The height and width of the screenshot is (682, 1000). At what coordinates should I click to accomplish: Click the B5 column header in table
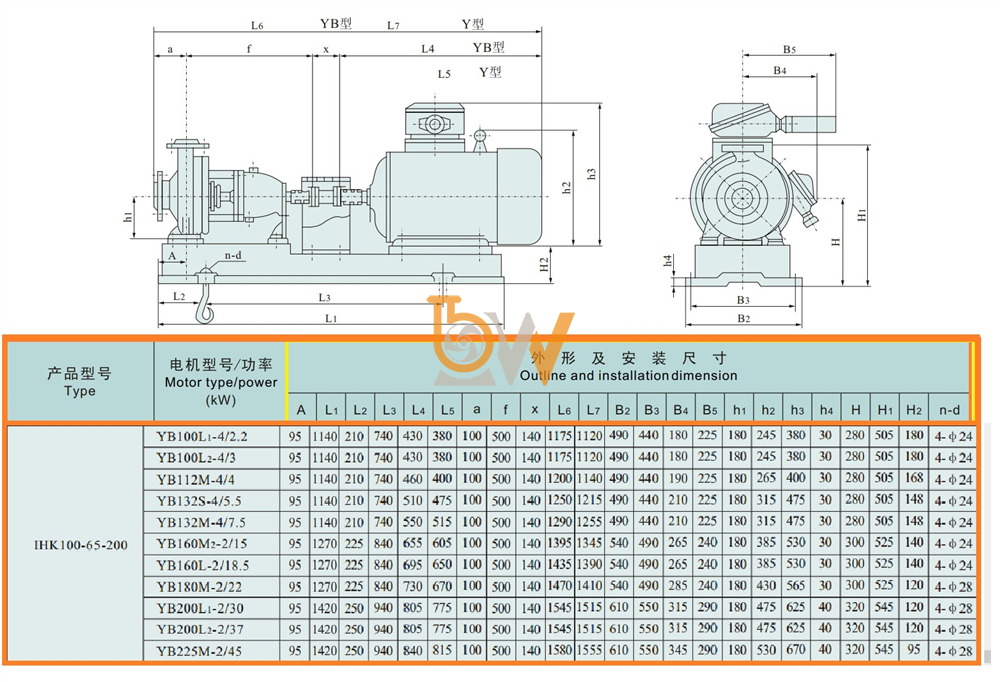pos(710,410)
